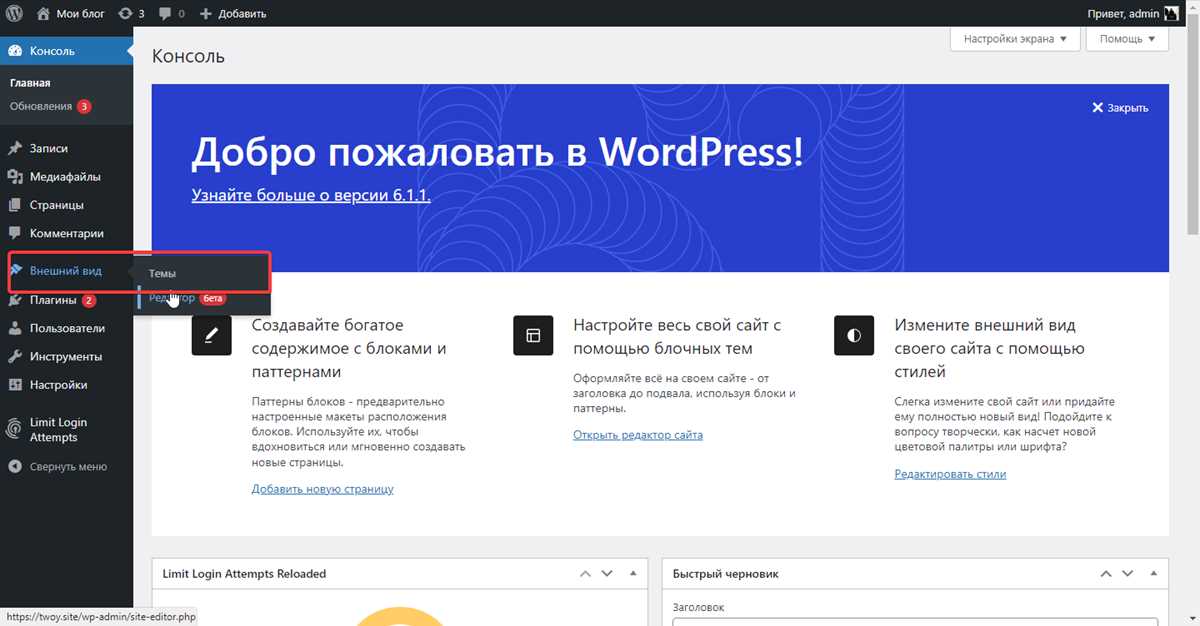Image resolution: width=1200 pixels, height=626 pixels.
Task: Open the WordPress logo menu
Action: tap(15, 14)
